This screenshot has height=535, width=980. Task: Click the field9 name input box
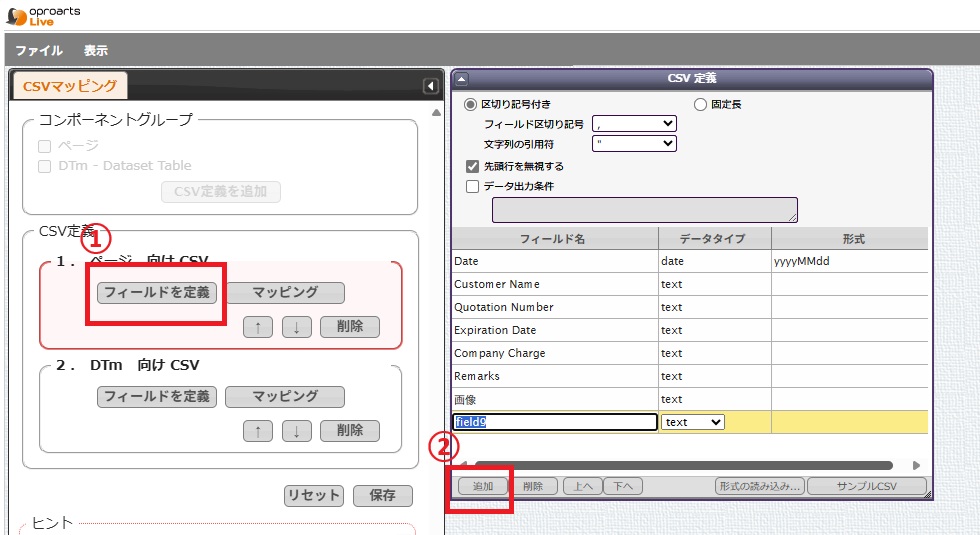point(555,422)
